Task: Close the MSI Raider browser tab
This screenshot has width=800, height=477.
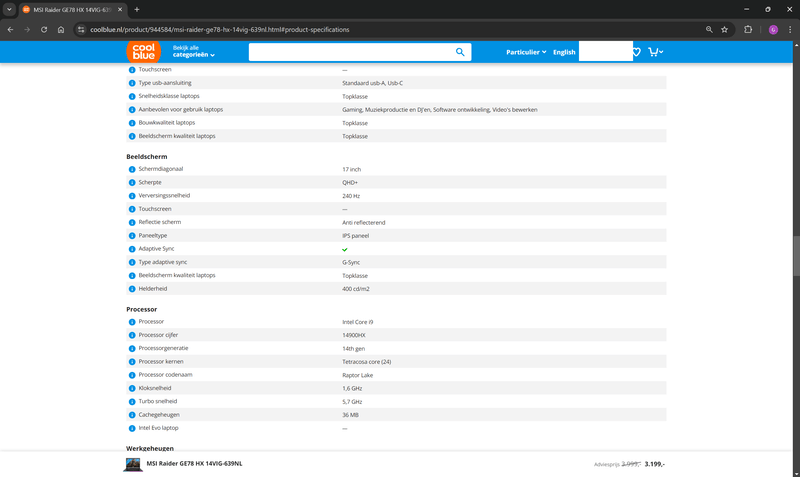Action: pos(120,10)
